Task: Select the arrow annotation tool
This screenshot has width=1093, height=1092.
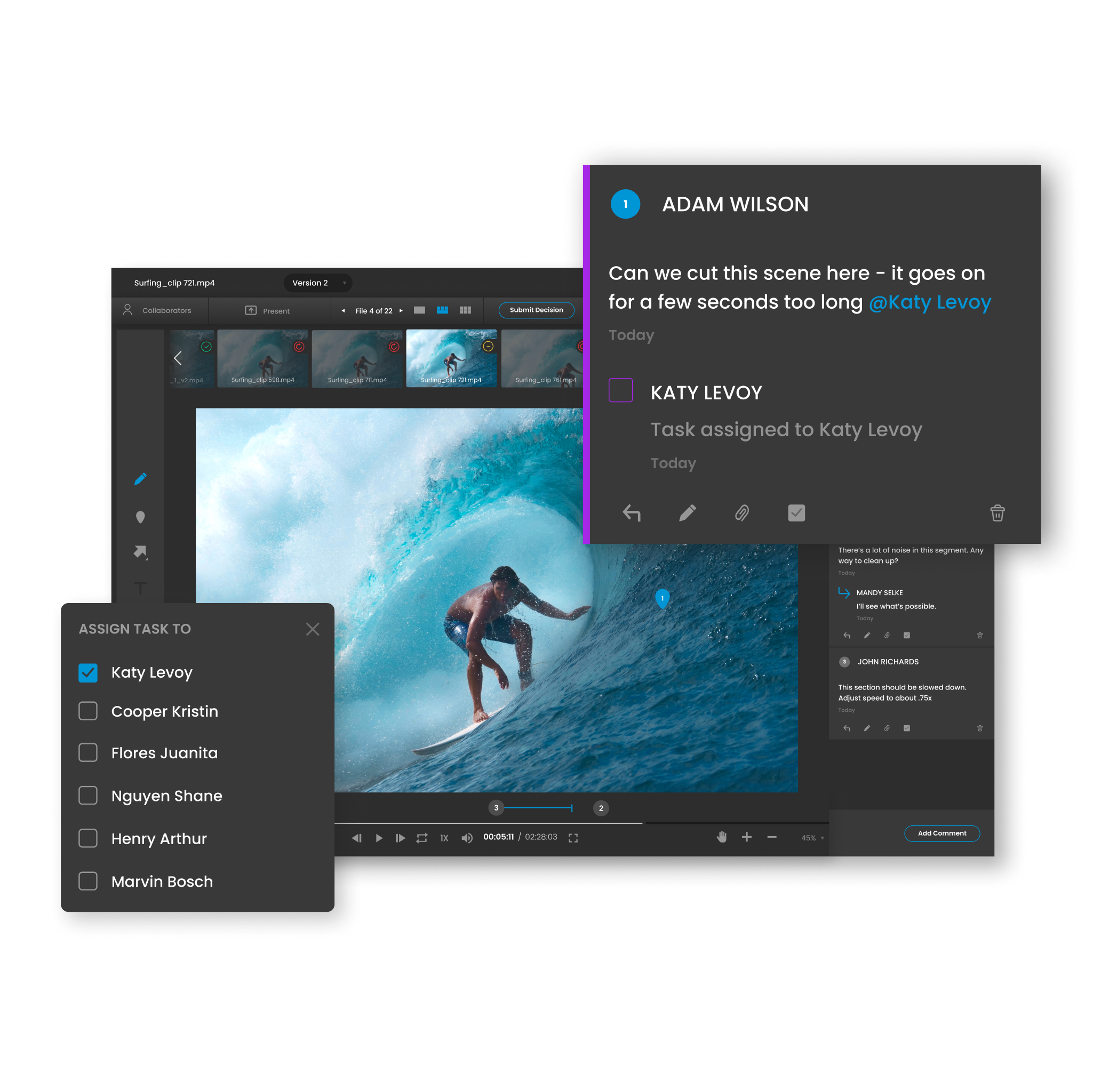Action: click(x=140, y=552)
